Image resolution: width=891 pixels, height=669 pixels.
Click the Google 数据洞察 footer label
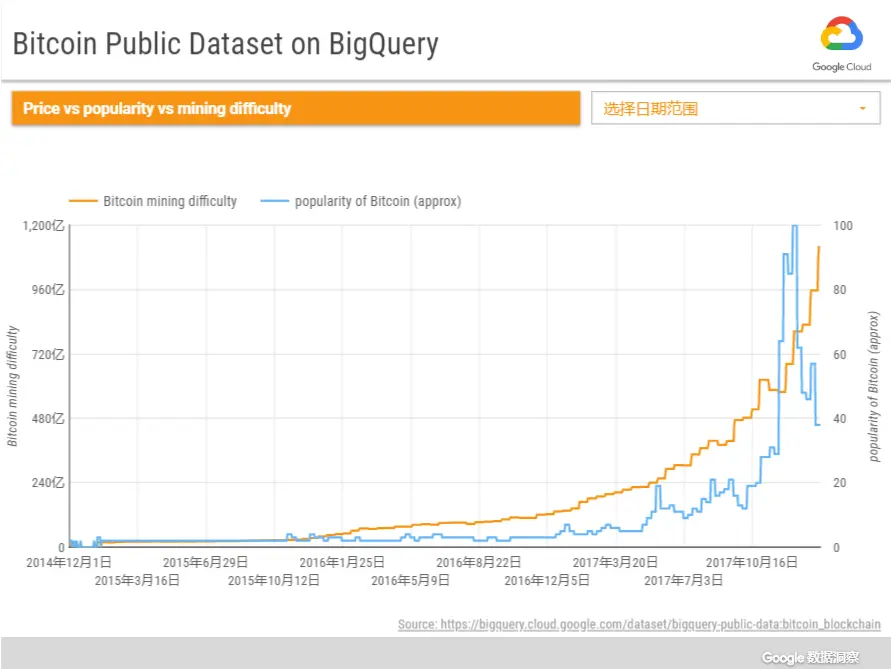point(810,657)
